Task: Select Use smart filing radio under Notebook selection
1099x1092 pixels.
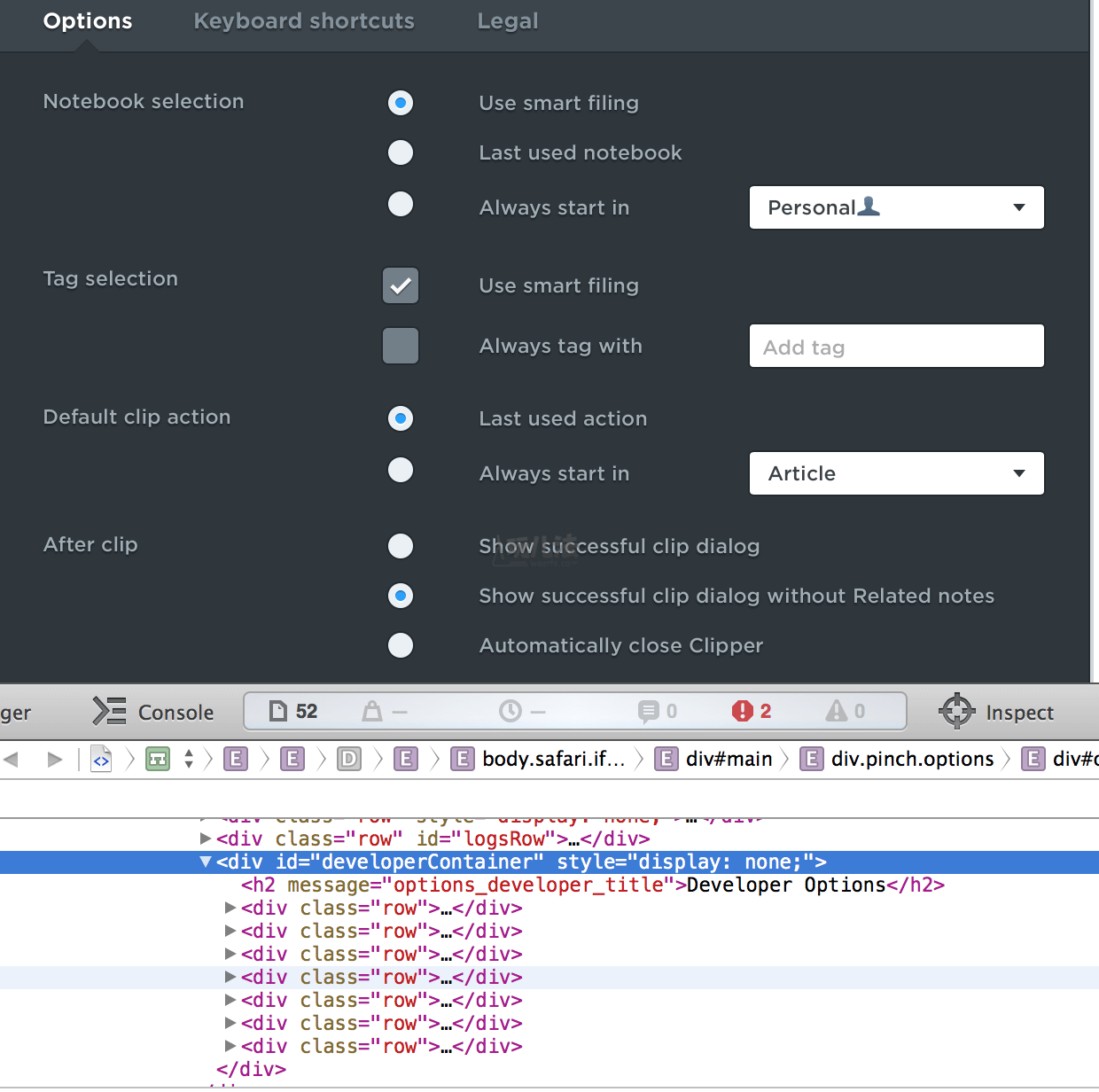Action: 401,103
